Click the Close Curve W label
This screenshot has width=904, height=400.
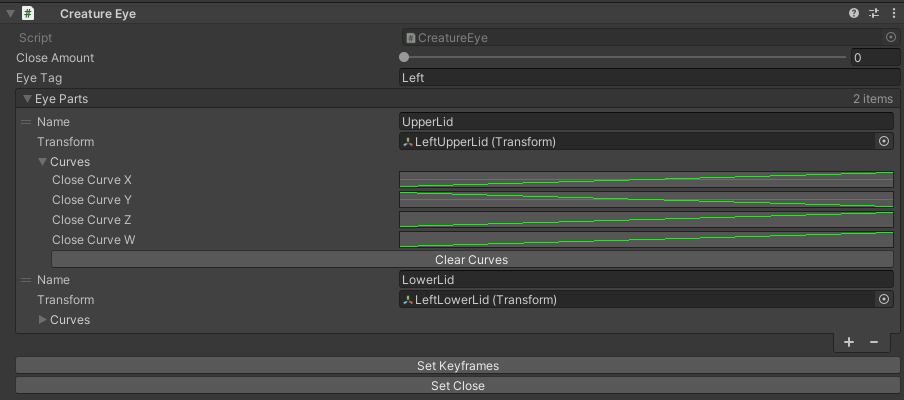(93, 239)
